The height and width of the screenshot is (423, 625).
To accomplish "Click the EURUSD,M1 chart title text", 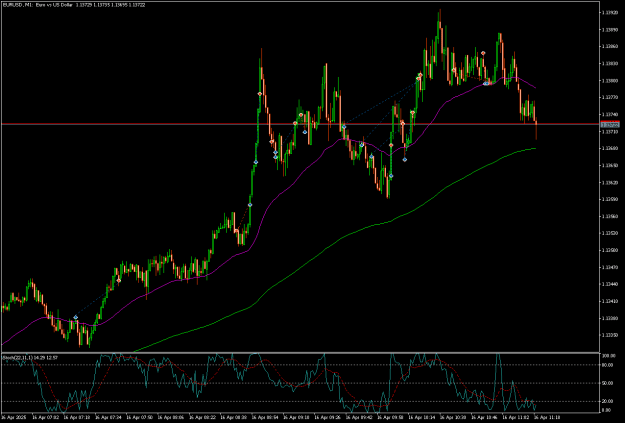I will point(74,5).
